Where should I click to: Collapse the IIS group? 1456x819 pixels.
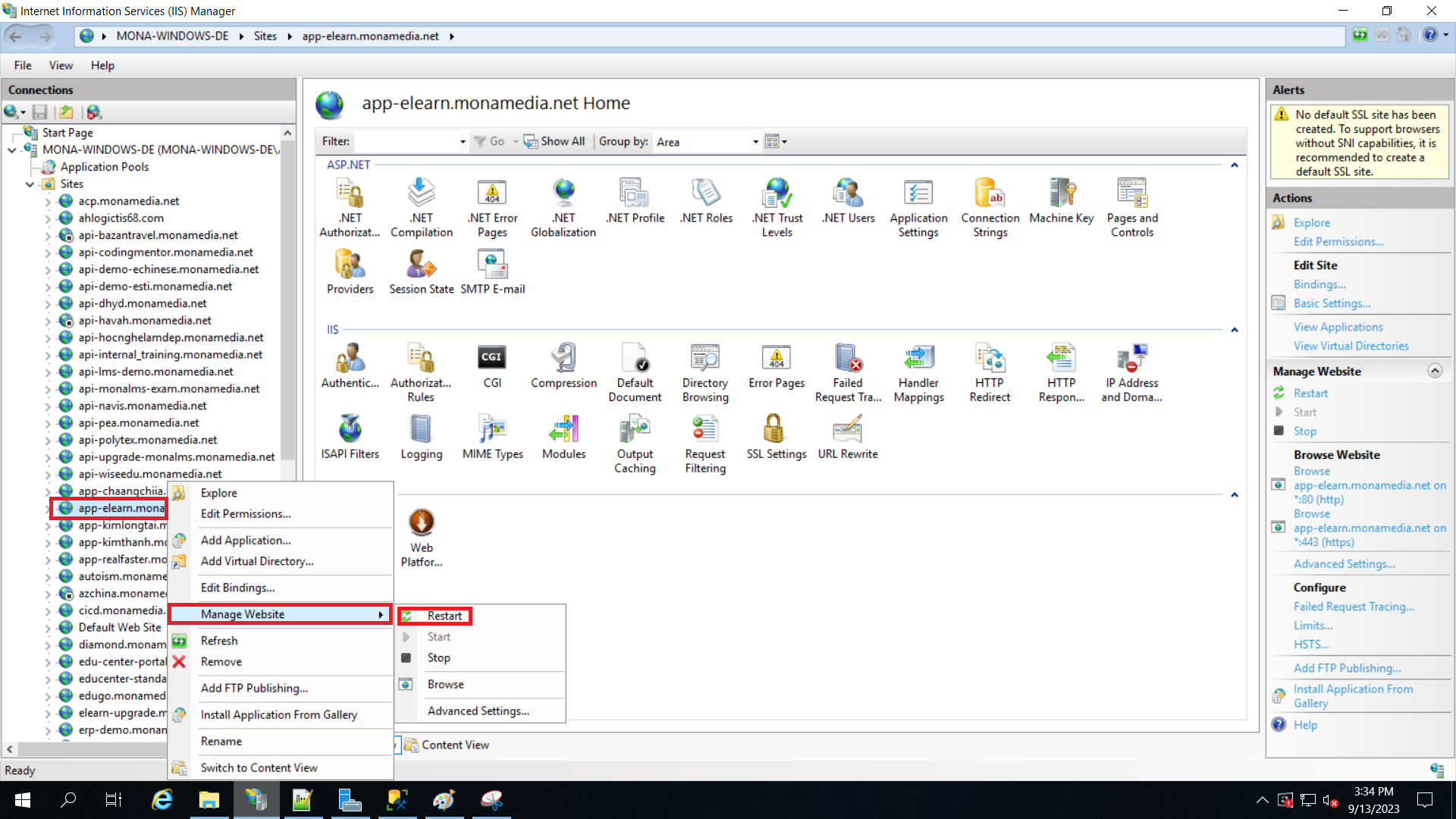click(x=1235, y=331)
